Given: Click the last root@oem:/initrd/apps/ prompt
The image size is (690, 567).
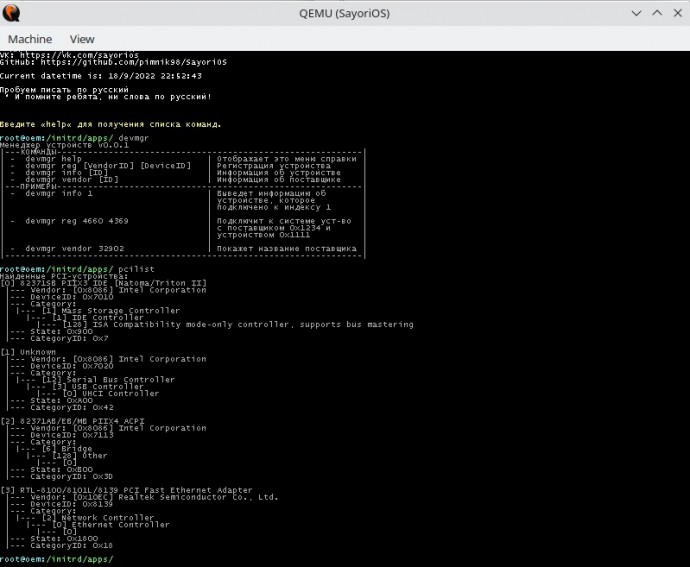Looking at the screenshot, I should click(x=56, y=560).
